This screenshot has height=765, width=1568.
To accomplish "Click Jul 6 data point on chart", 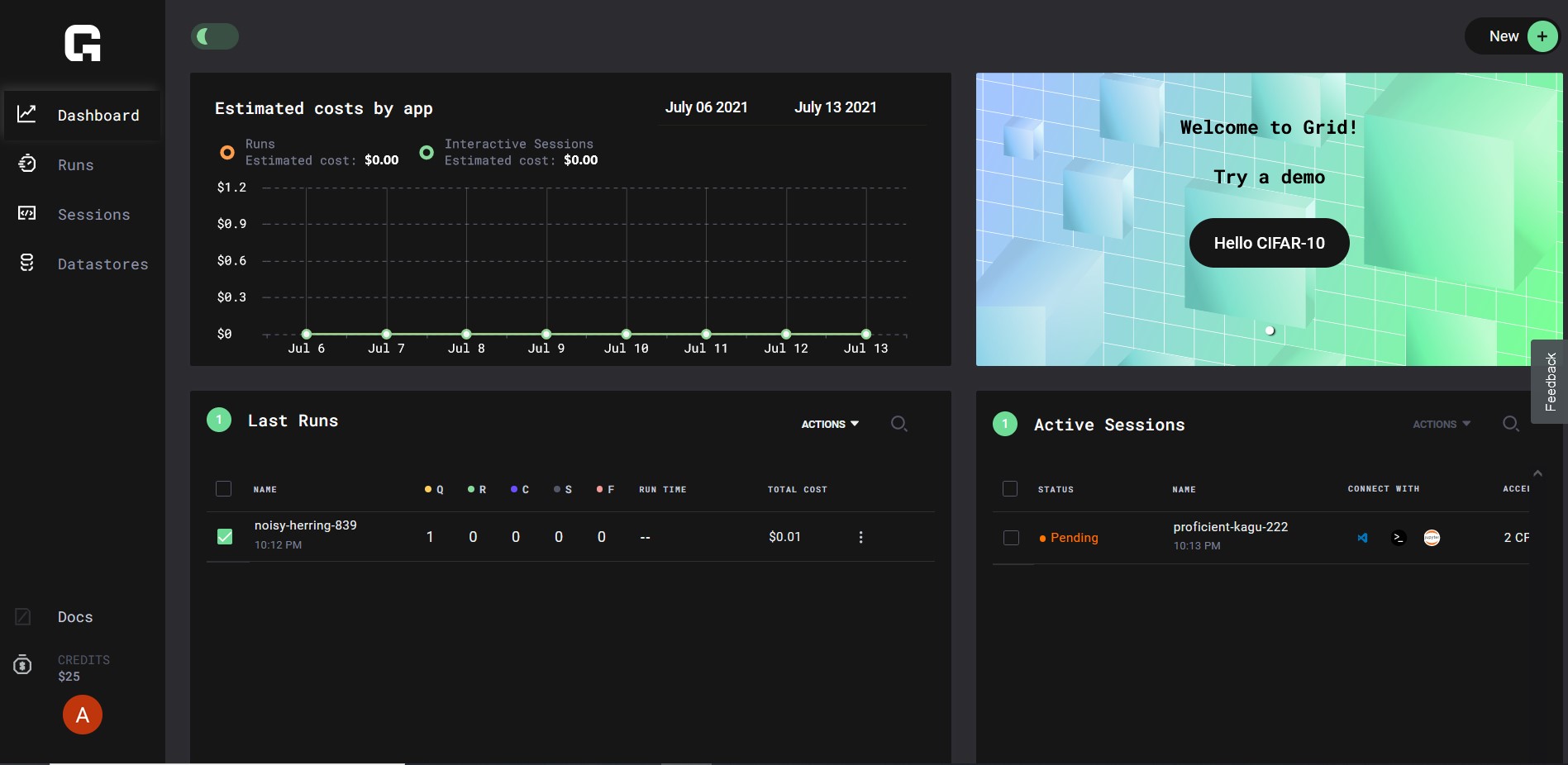I will (307, 334).
